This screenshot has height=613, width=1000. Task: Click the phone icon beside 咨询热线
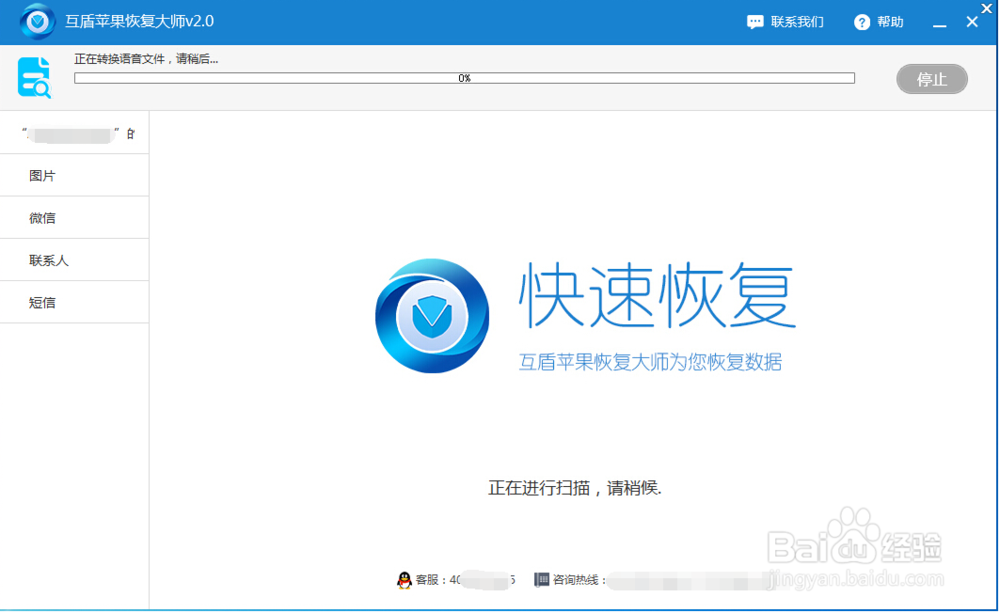tap(541, 578)
